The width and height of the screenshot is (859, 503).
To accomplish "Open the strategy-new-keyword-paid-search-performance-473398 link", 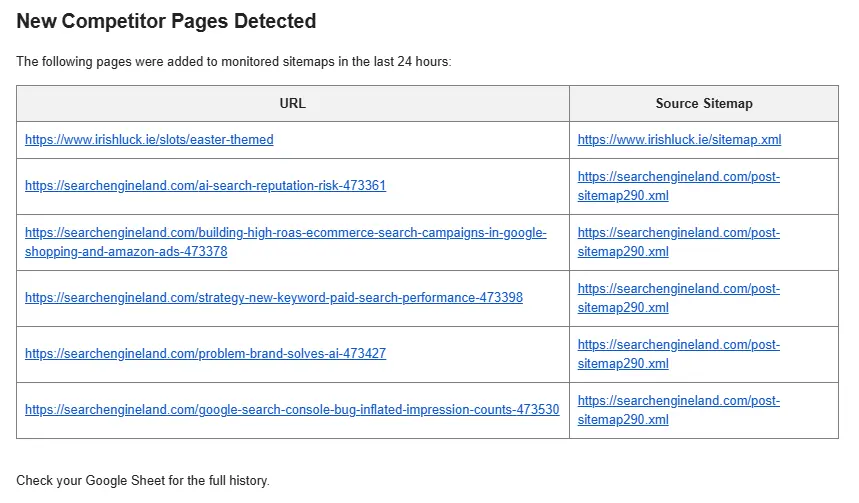I will [274, 298].
